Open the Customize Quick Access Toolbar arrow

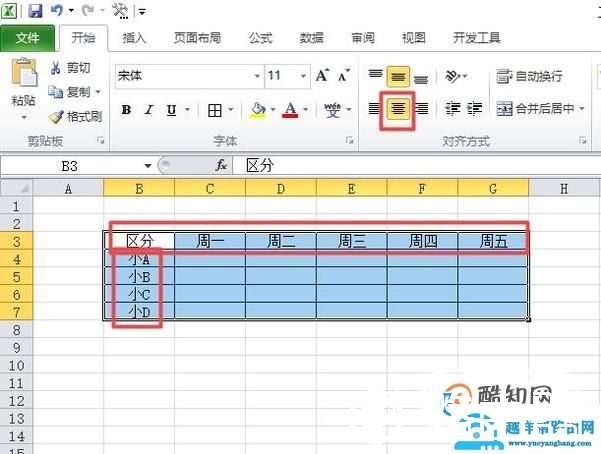point(142,12)
